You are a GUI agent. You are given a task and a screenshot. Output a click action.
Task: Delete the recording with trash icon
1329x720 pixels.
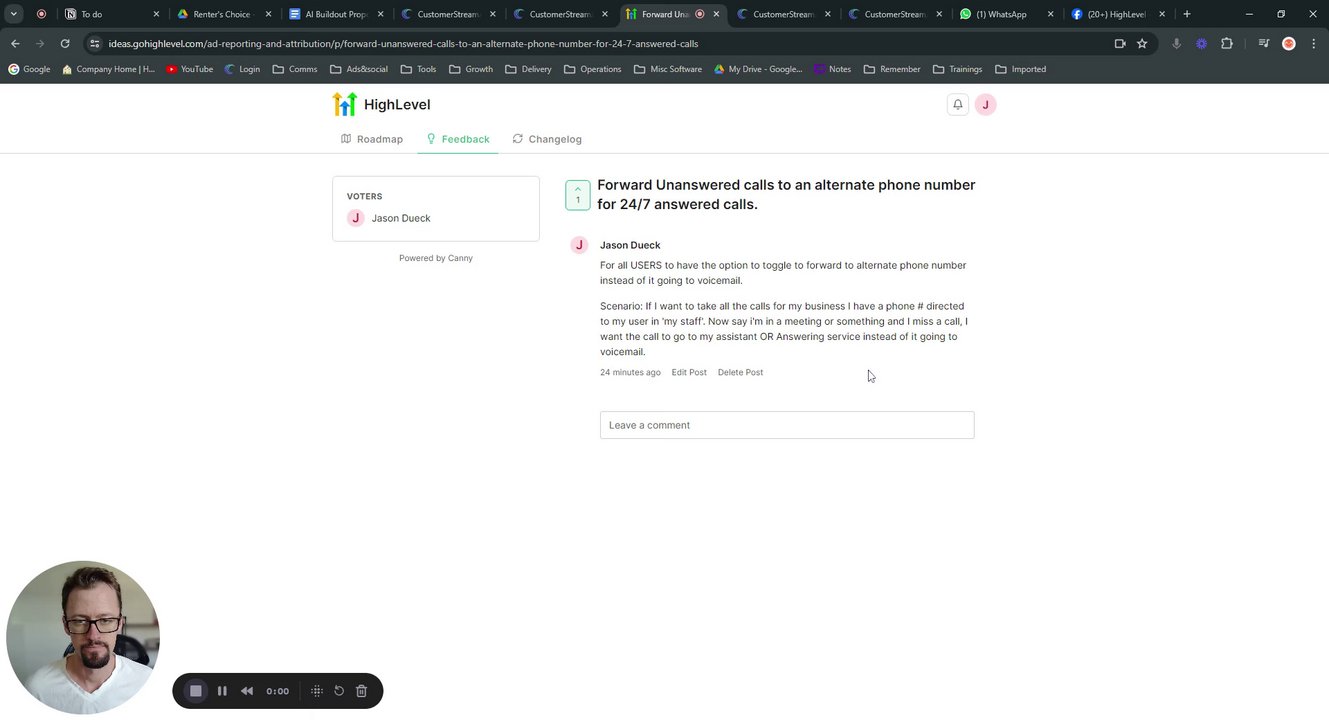pyautogui.click(x=362, y=691)
